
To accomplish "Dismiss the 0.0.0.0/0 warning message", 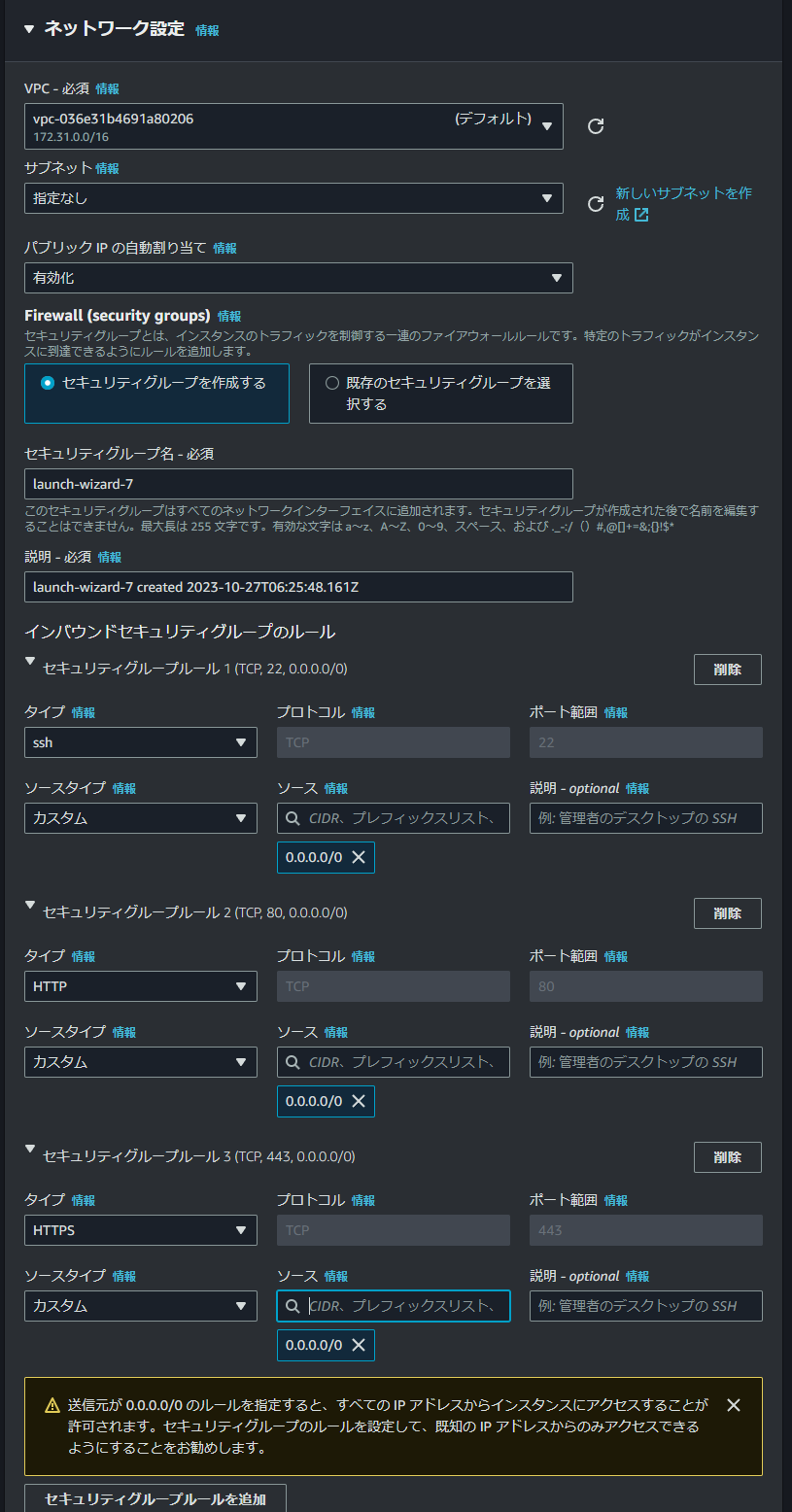I will pos(734,1404).
